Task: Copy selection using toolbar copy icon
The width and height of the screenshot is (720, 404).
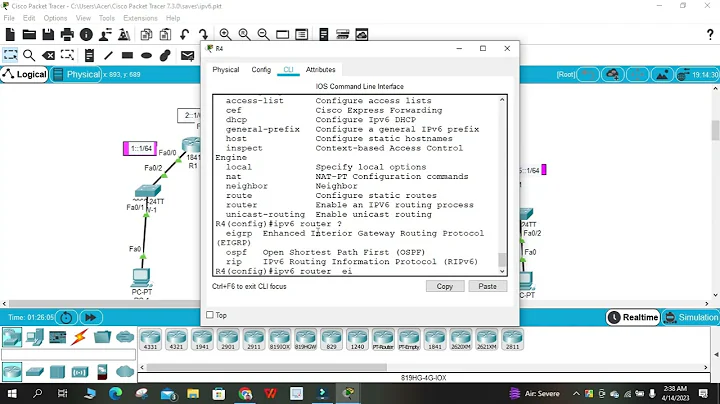Action: pos(146,34)
